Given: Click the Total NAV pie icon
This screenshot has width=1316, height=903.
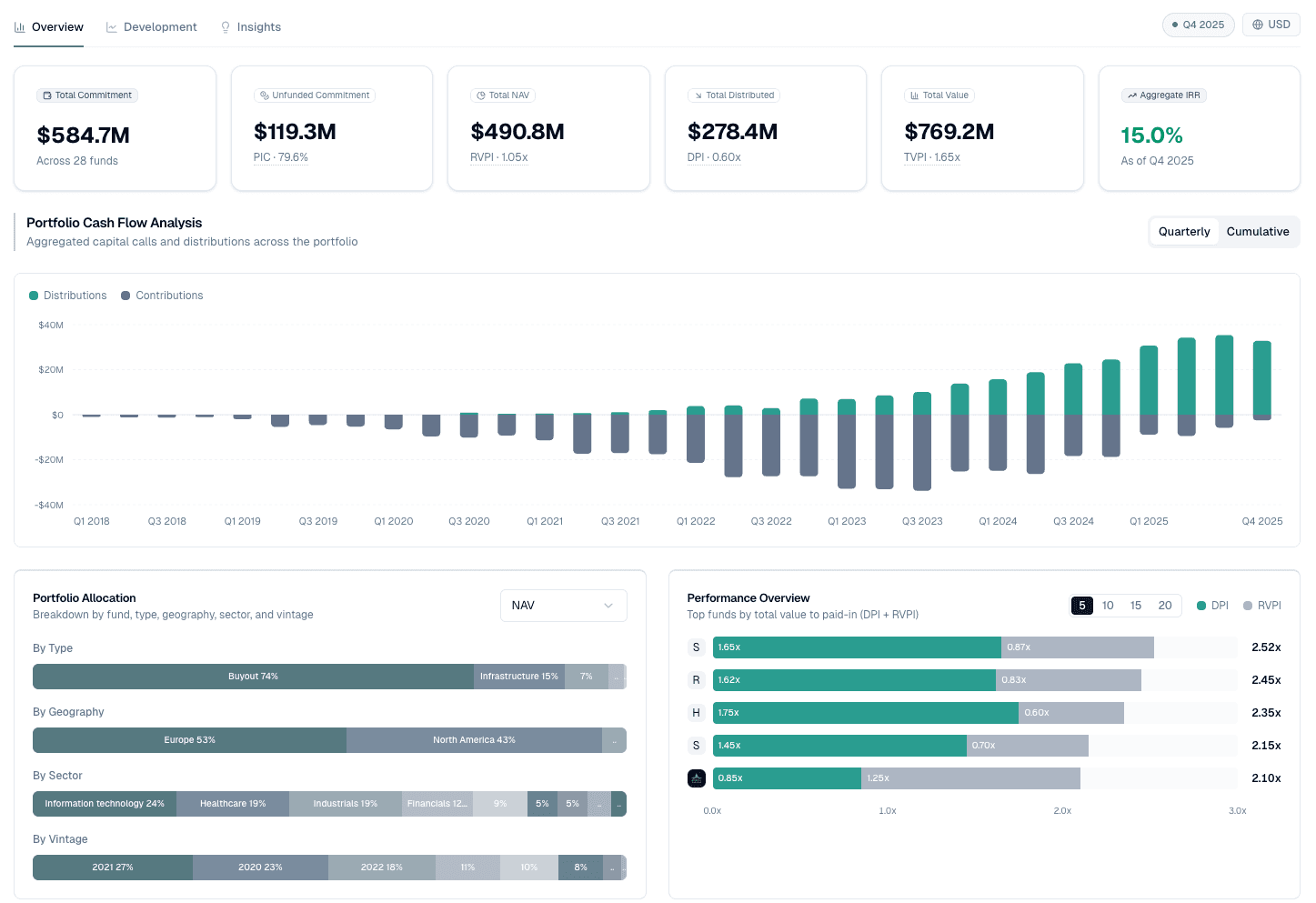Looking at the screenshot, I should 481,95.
